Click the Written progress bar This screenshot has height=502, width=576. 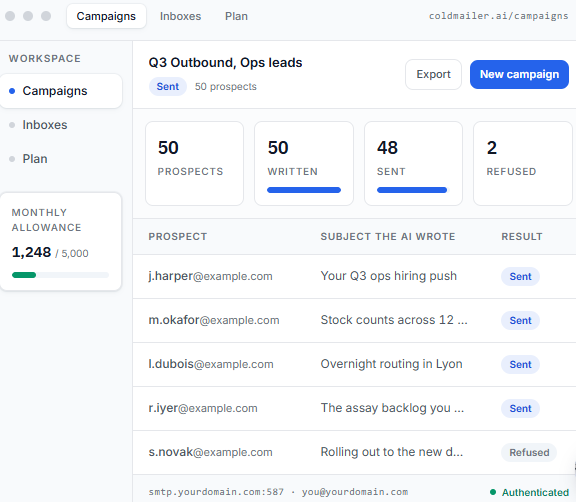(x=304, y=190)
